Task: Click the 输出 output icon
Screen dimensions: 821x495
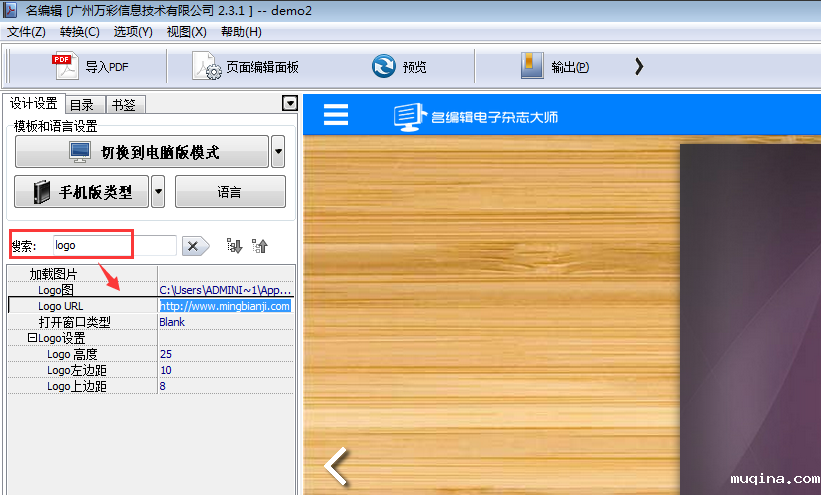Action: pos(531,67)
